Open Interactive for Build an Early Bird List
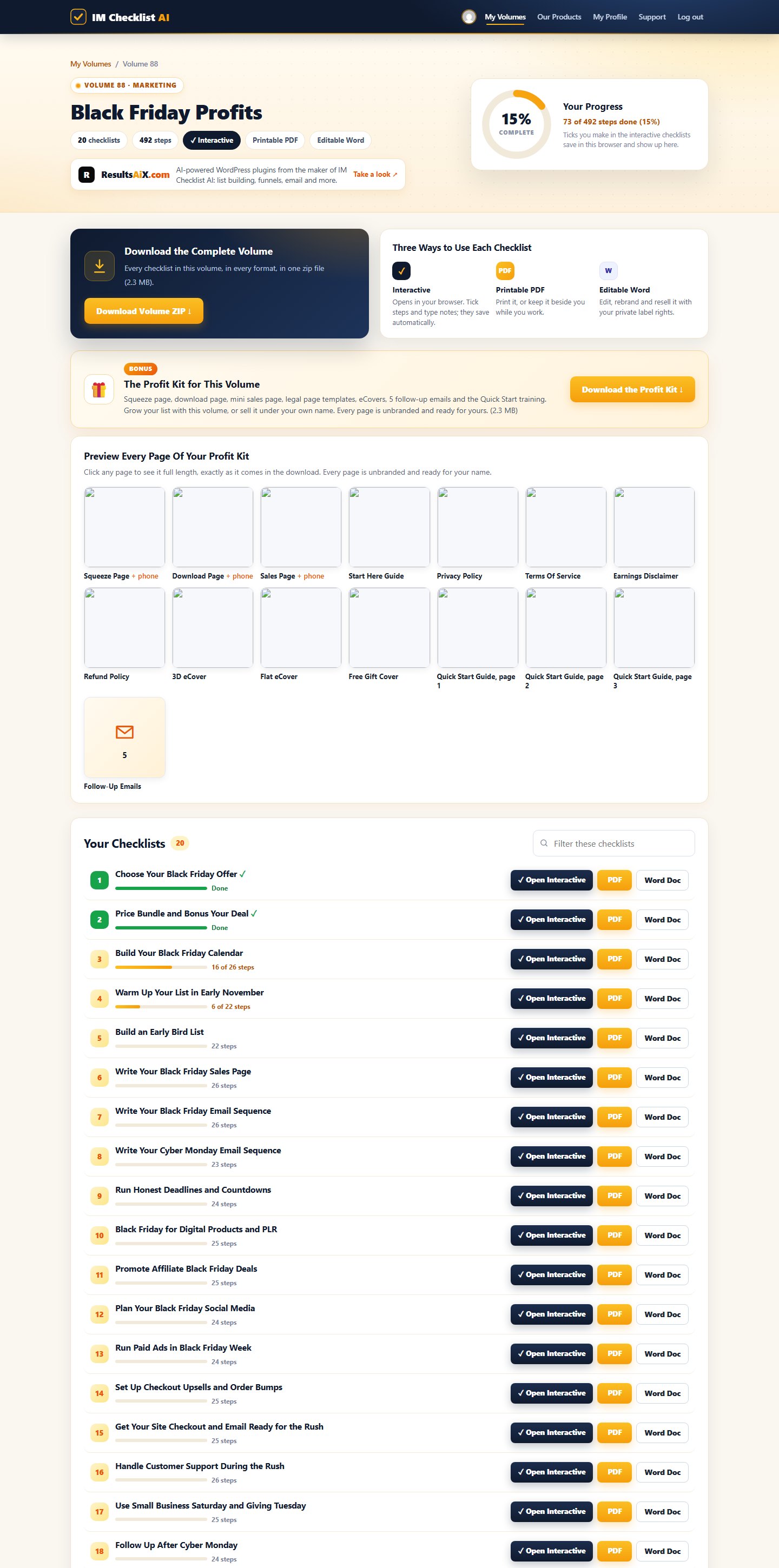Image resolution: width=779 pixels, height=1568 pixels. 551,1038
